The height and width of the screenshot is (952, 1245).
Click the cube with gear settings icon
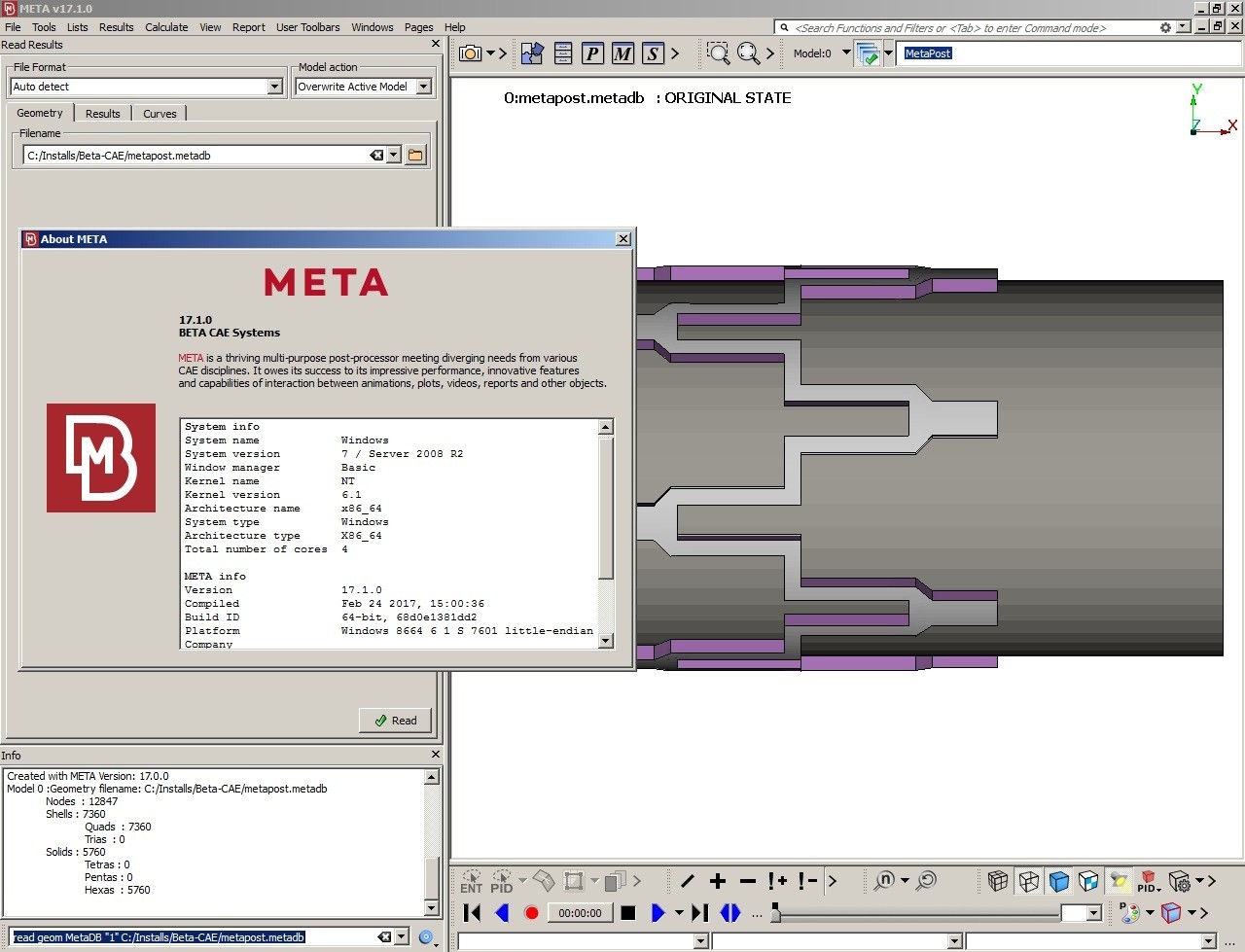point(1179,881)
